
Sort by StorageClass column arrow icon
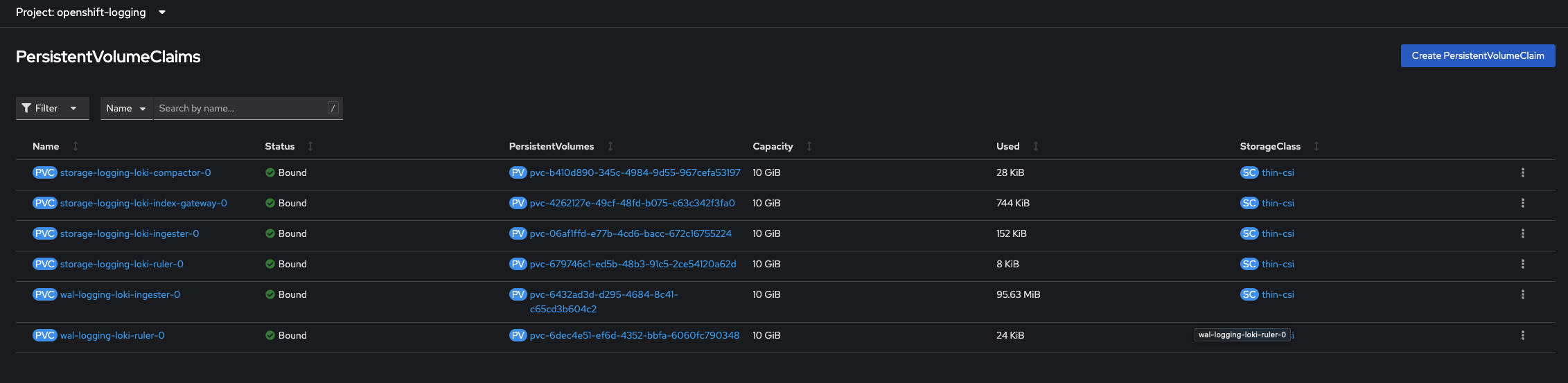pyautogui.click(x=1316, y=146)
